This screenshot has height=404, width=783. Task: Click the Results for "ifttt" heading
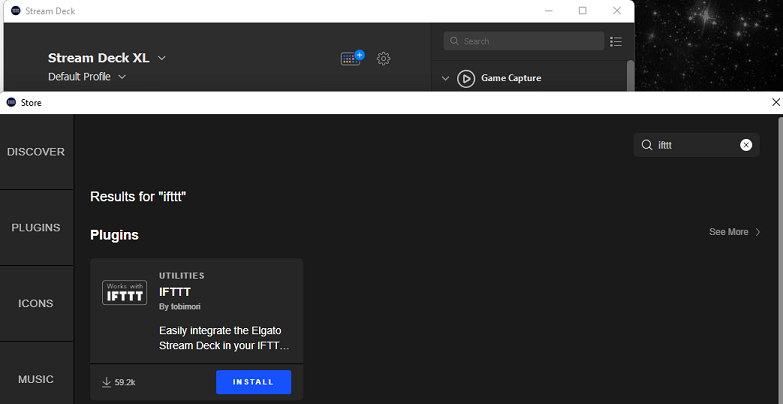(x=138, y=197)
